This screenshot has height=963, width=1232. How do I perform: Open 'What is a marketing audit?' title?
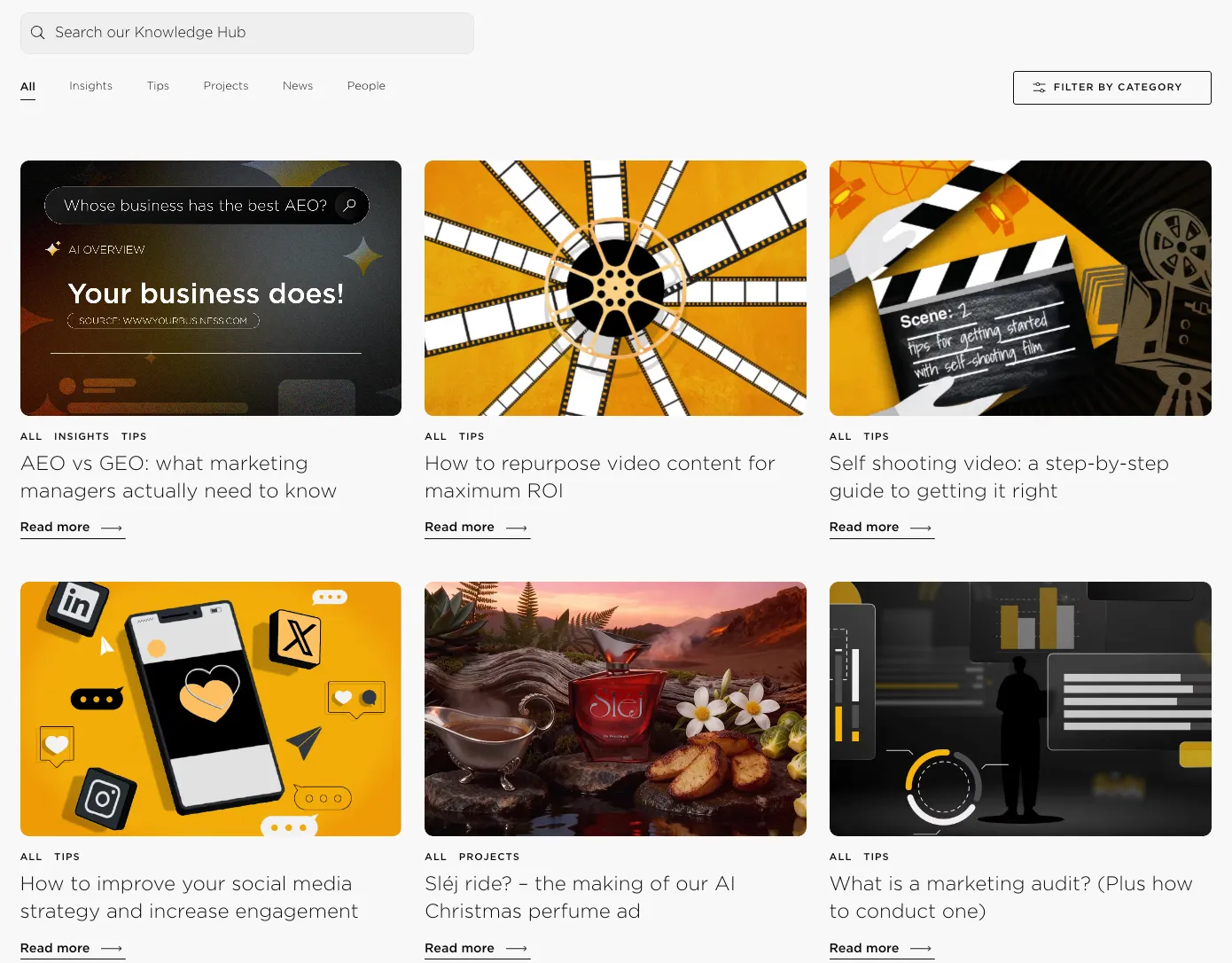click(x=1010, y=897)
